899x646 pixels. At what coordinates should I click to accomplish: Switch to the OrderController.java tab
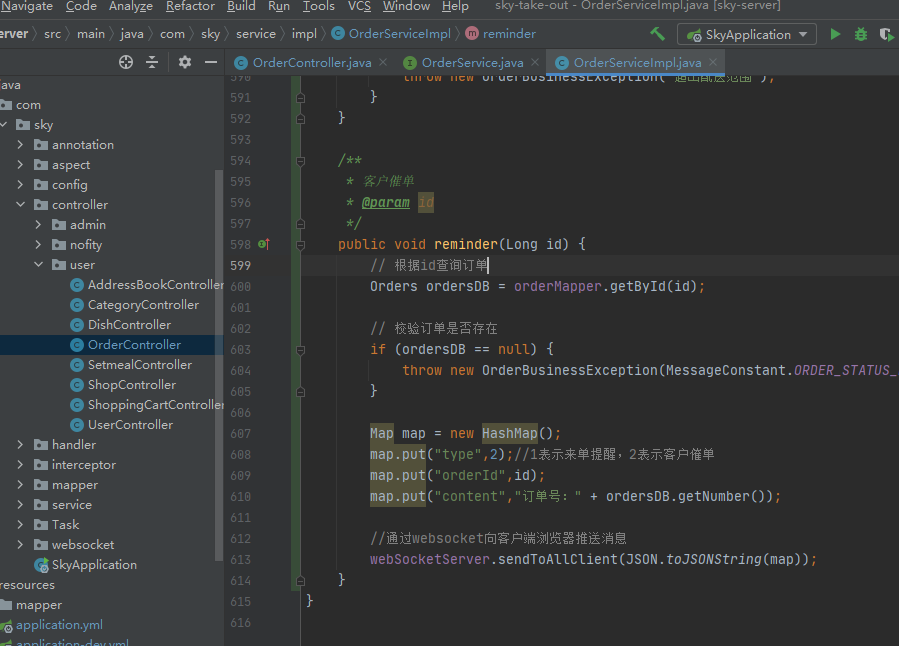click(311, 62)
